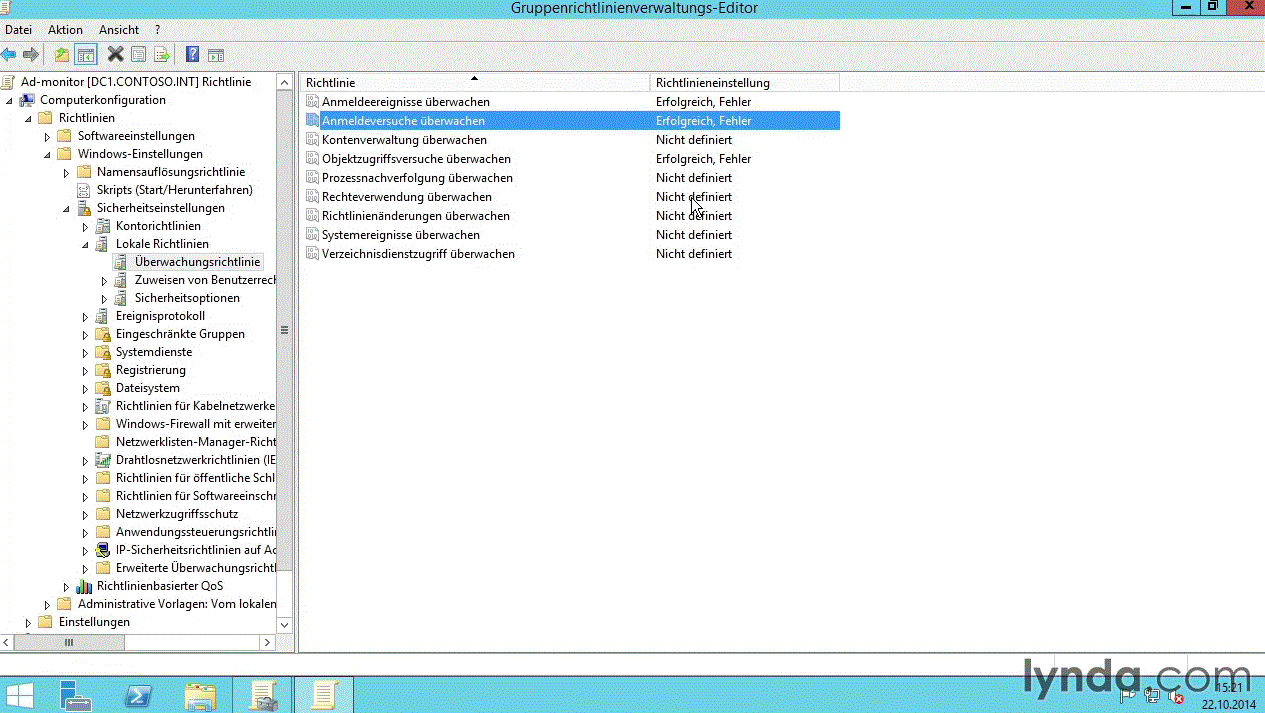Open the Windows Start button
This screenshot has width=1265, height=713.
coord(20,695)
